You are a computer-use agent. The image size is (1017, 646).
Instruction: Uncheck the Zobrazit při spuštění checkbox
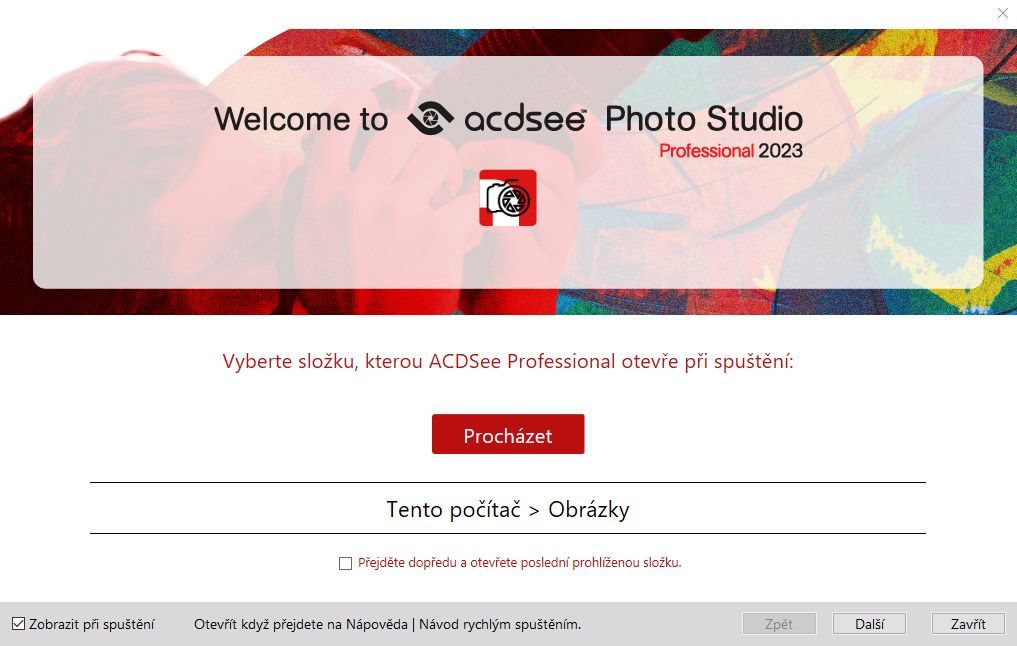point(19,624)
